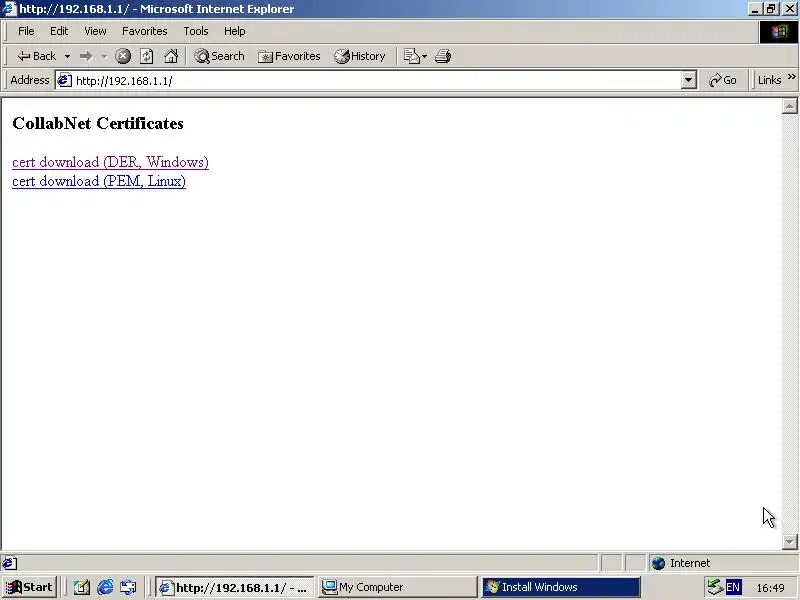This screenshot has height=600, width=800.
Task: Click Show Desktop quick launch icon
Action: pos(82,587)
